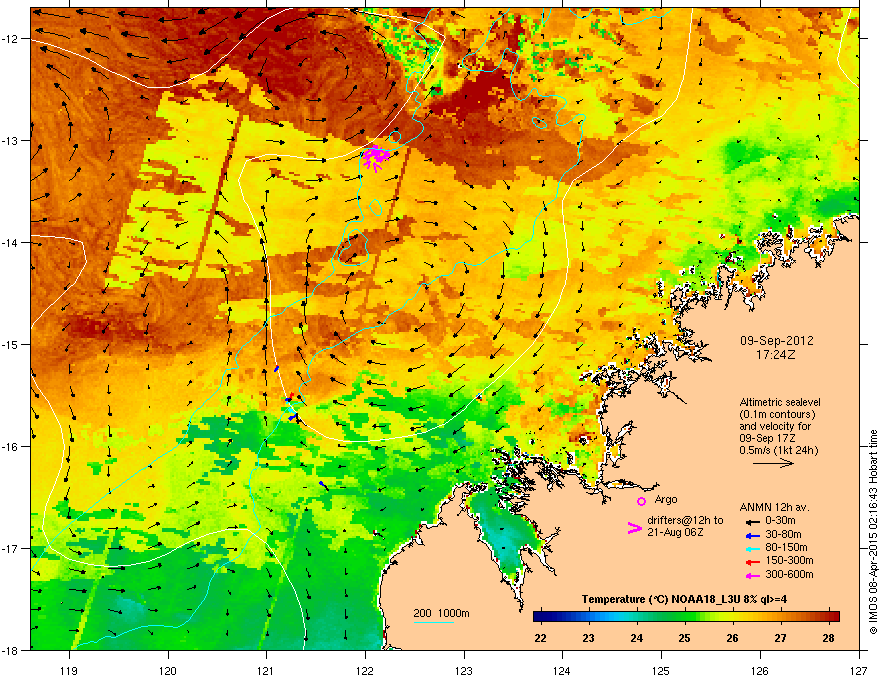Viewport: 880px width, 680px height.
Task: Click the '30-80m' depth label
Action: (783, 534)
